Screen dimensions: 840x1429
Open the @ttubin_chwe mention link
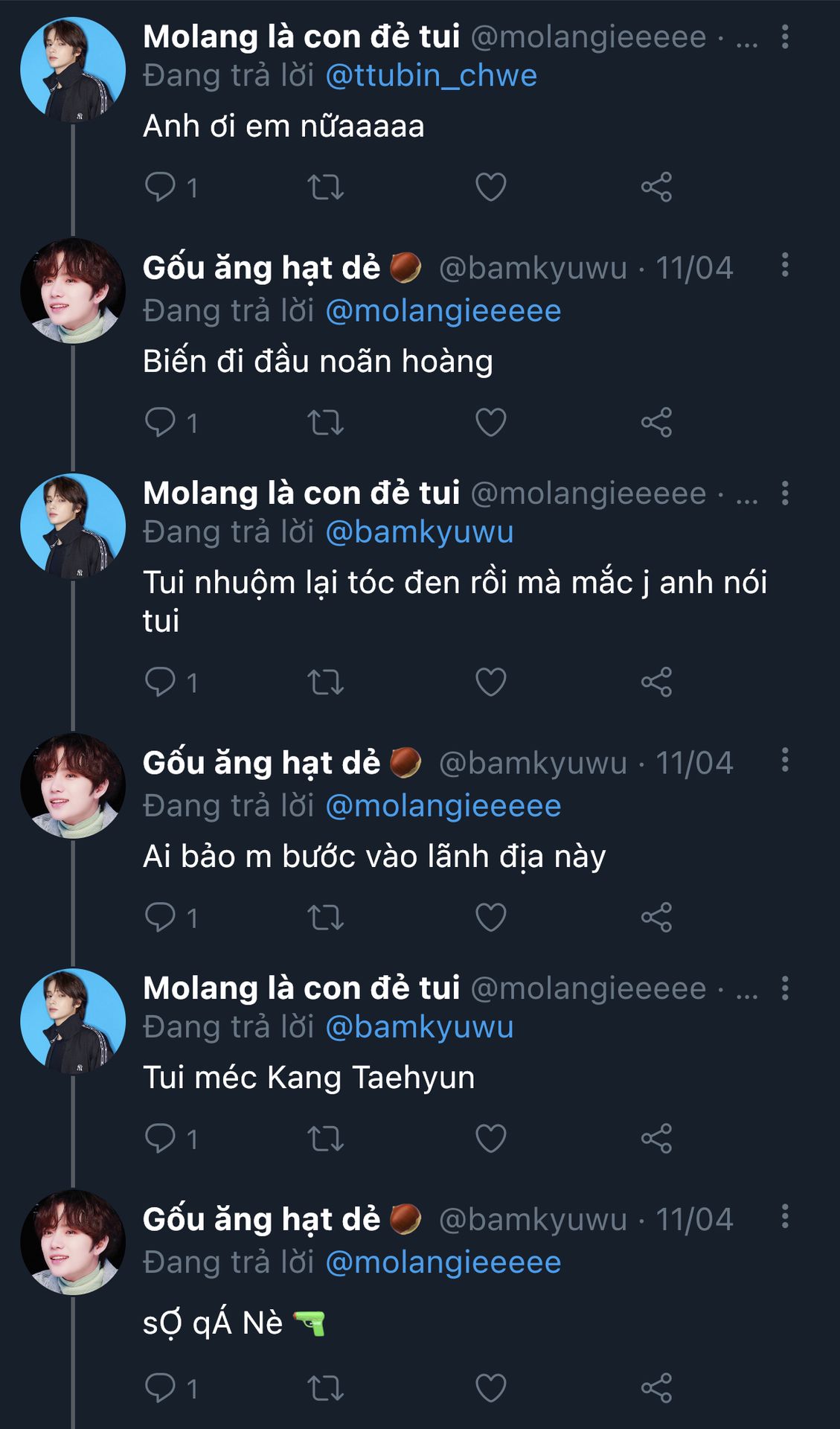[x=431, y=76]
